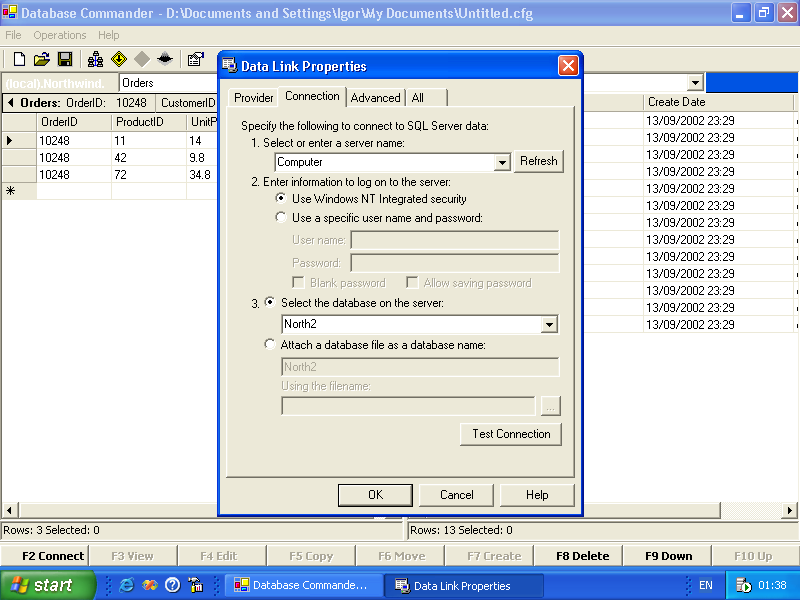The height and width of the screenshot is (600, 800).
Task: Open the Orders table dropdown arrow
Action: pos(695,83)
